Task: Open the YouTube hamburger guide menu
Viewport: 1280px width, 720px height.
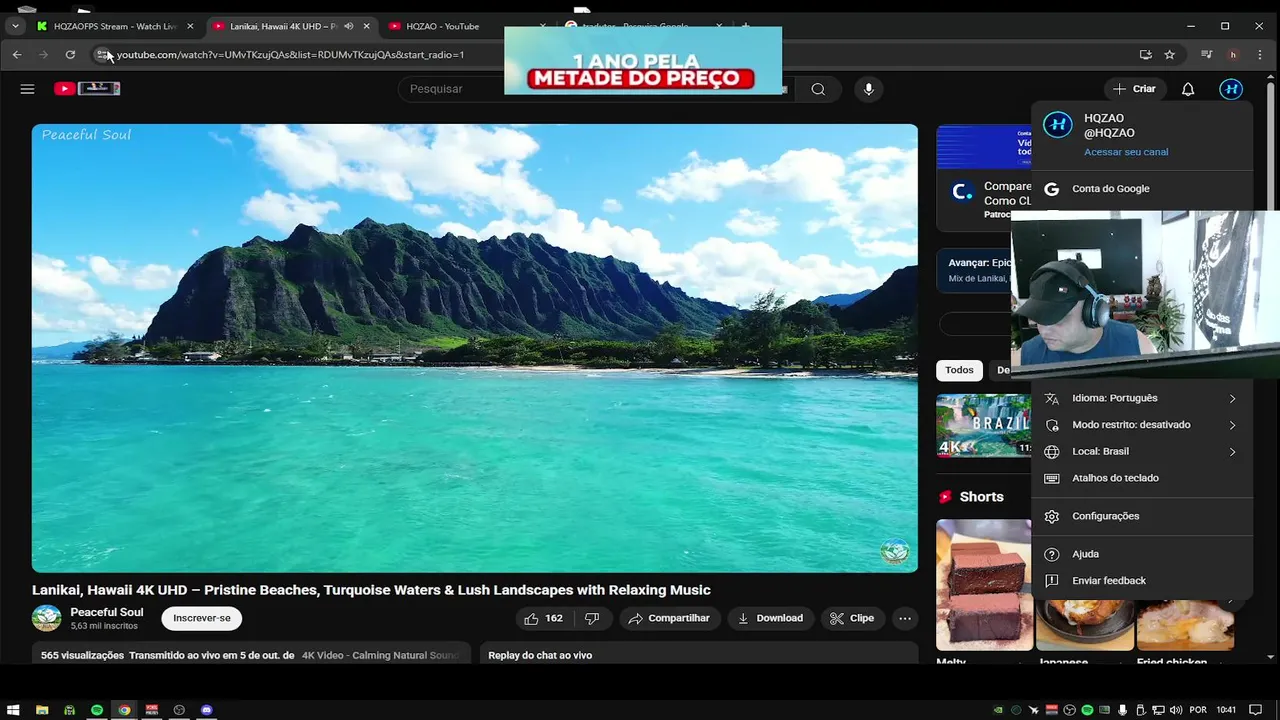Action: (27, 89)
